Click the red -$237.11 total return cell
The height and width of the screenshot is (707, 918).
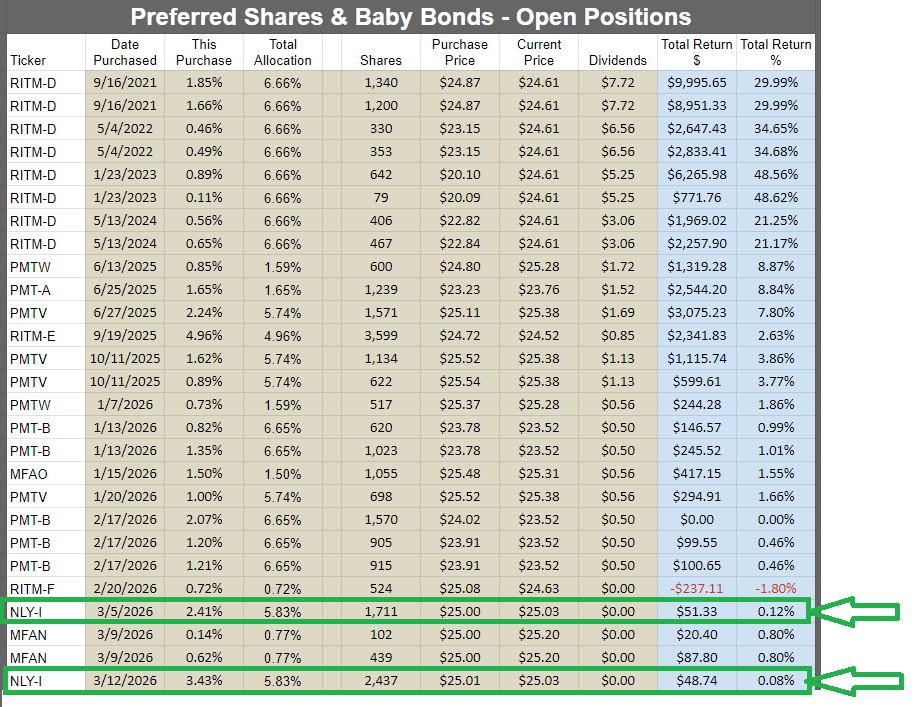697,588
